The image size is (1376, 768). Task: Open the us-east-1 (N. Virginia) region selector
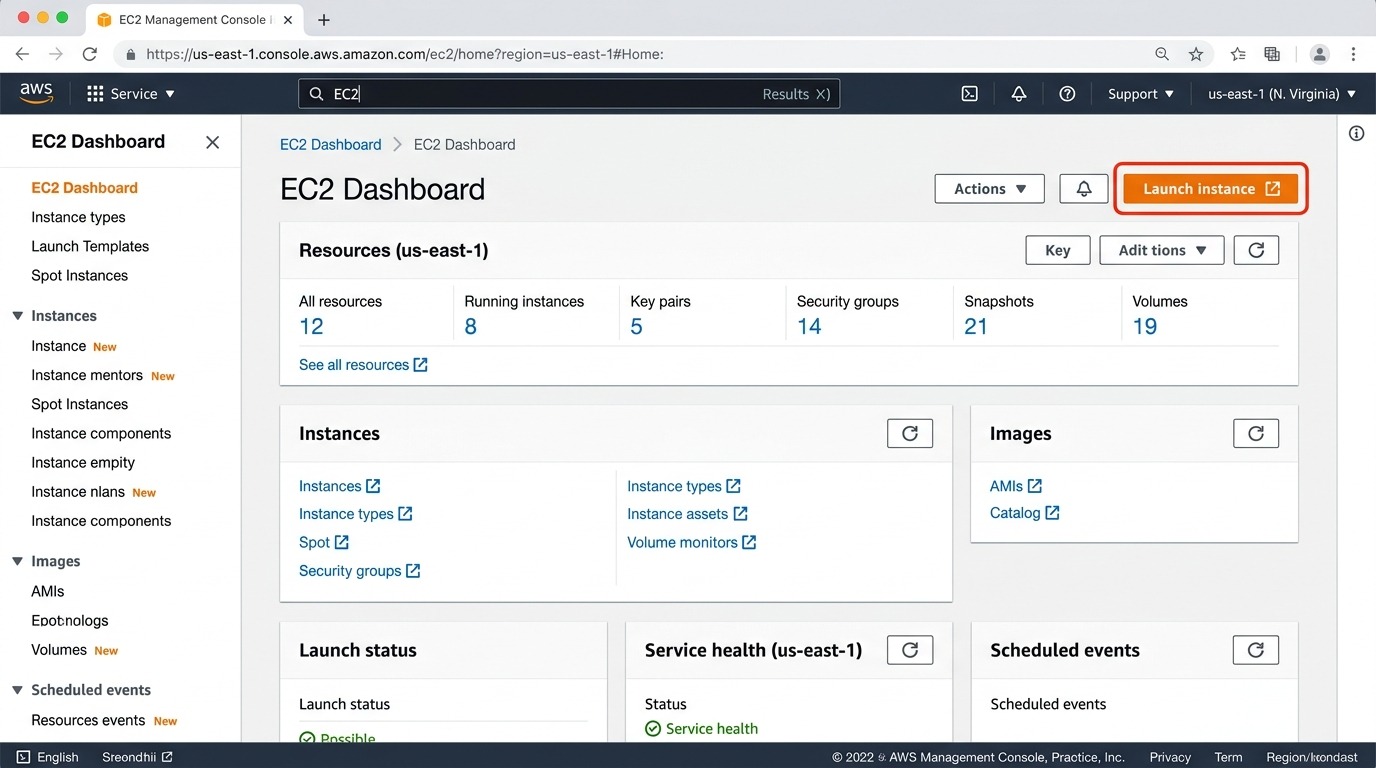1282,94
